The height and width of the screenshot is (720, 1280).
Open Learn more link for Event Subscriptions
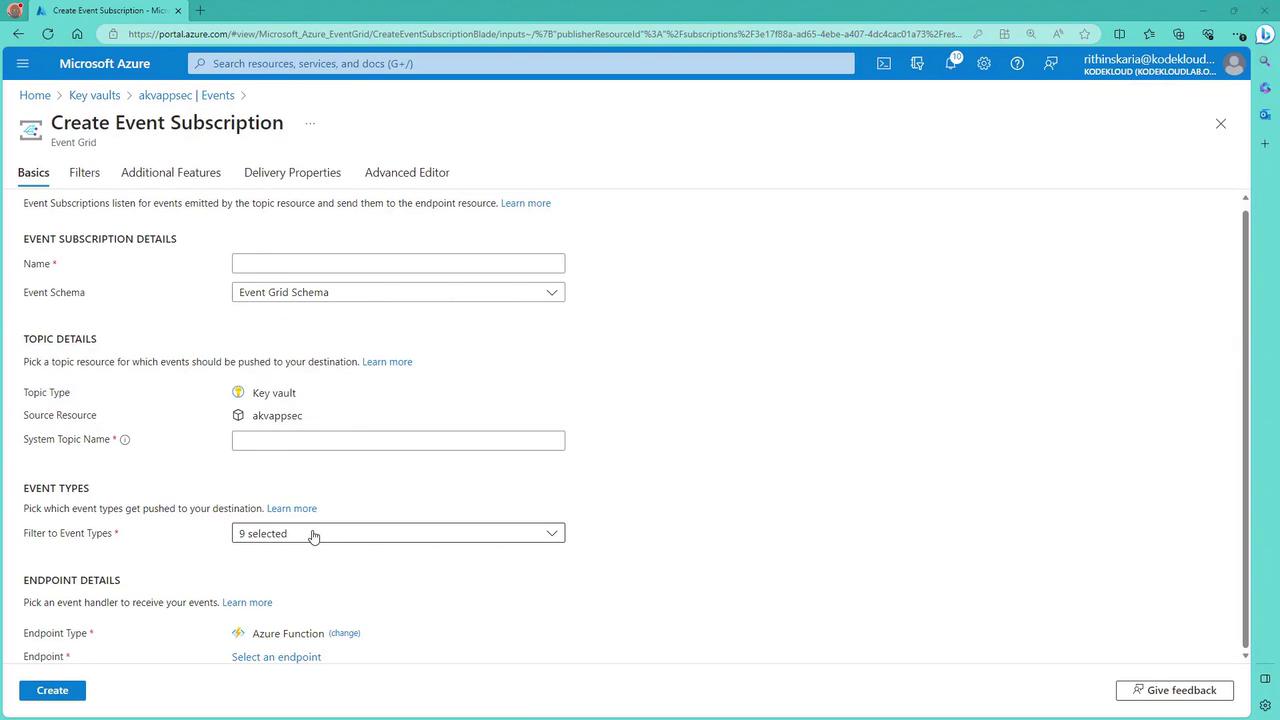(x=526, y=203)
